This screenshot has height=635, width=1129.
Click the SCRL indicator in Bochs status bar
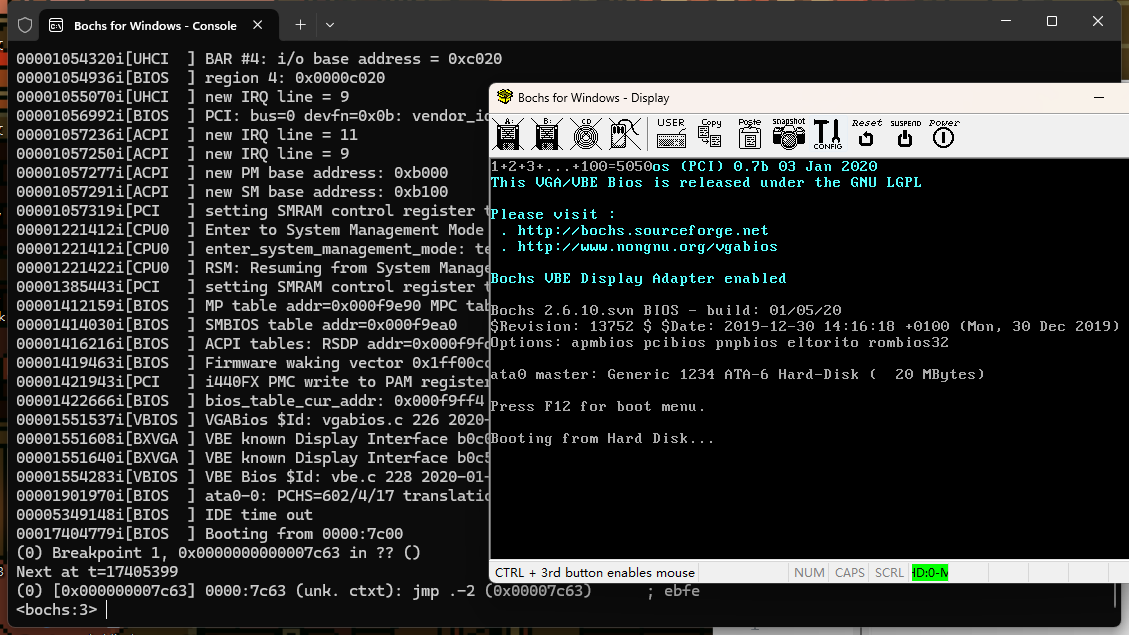(889, 573)
